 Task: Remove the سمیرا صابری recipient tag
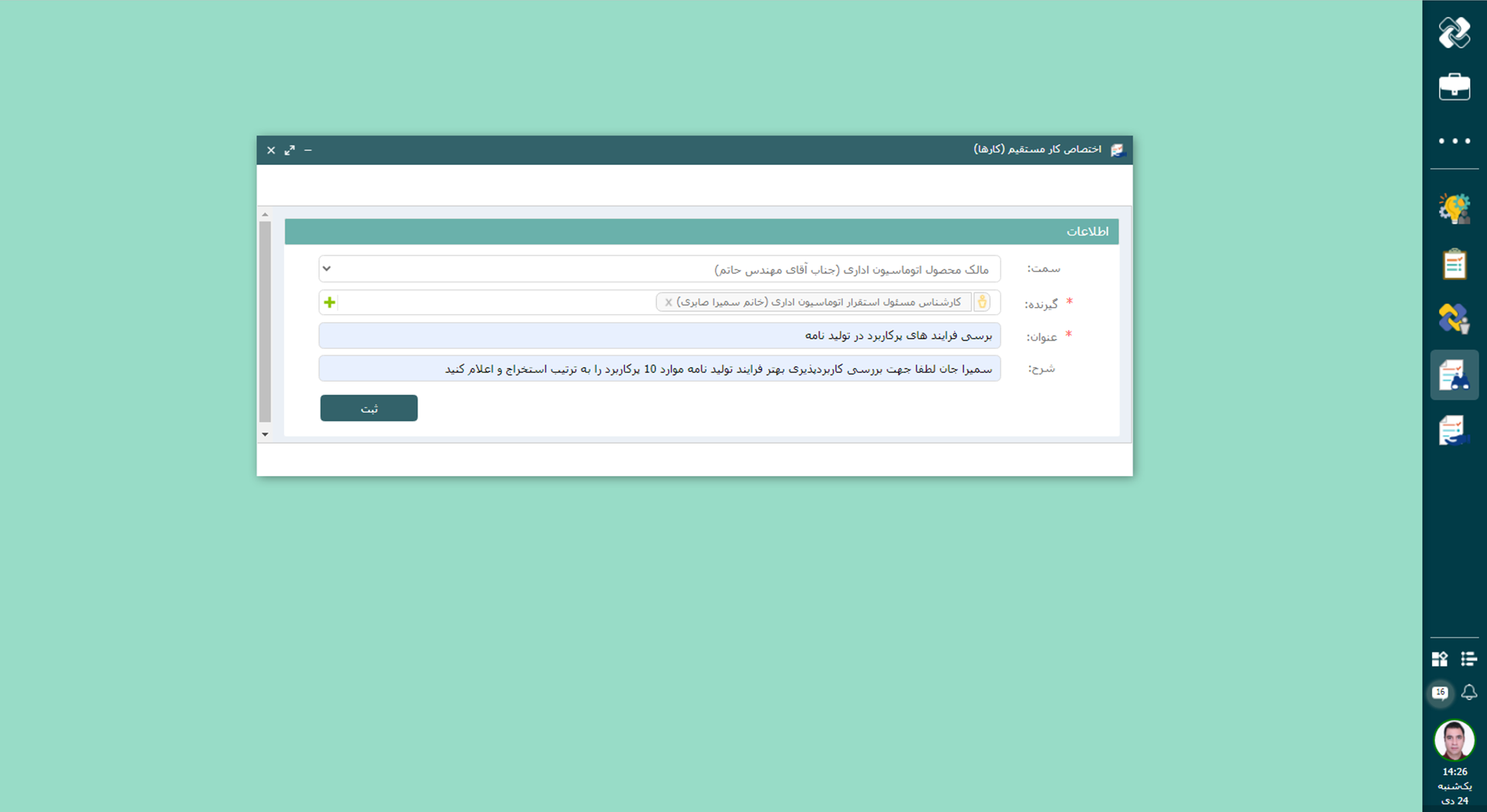click(668, 303)
